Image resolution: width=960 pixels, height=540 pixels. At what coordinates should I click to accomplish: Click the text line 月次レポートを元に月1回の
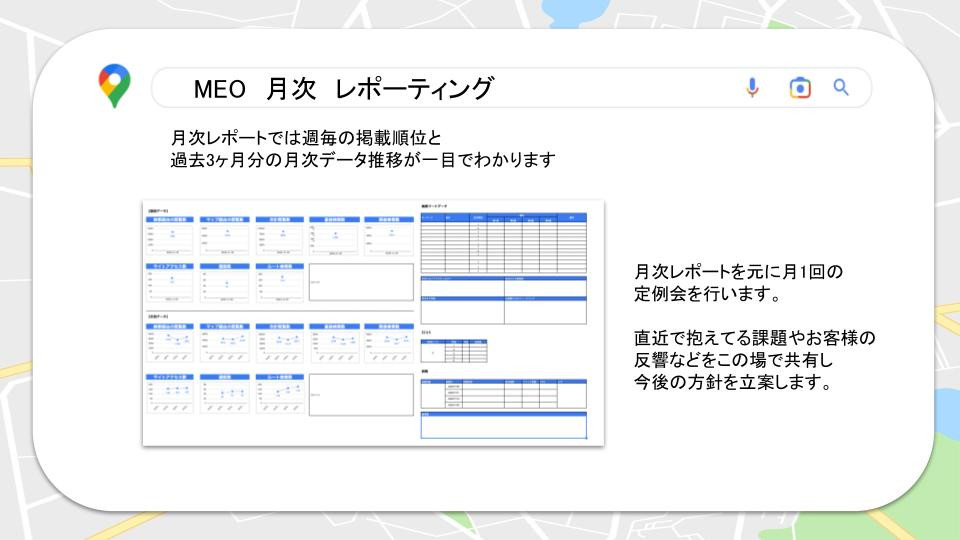[738, 271]
